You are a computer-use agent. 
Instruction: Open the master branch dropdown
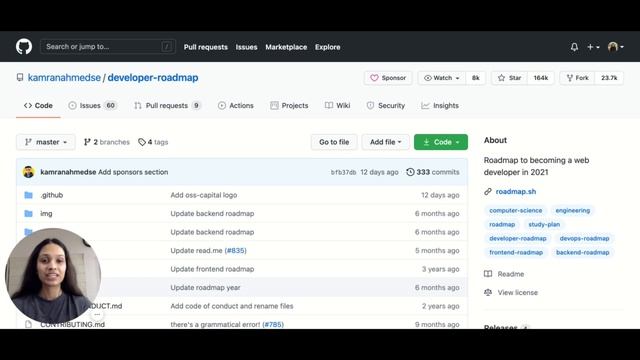pyautogui.click(x=46, y=142)
